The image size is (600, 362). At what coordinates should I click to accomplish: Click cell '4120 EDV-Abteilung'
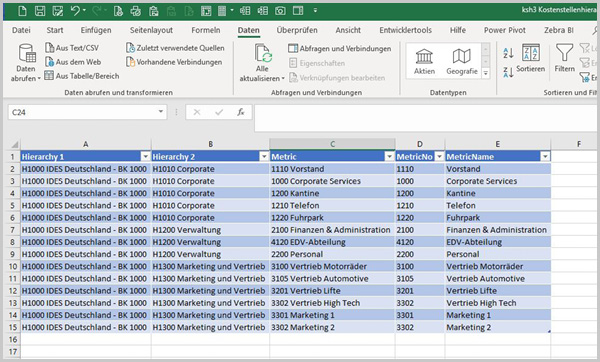pos(332,242)
